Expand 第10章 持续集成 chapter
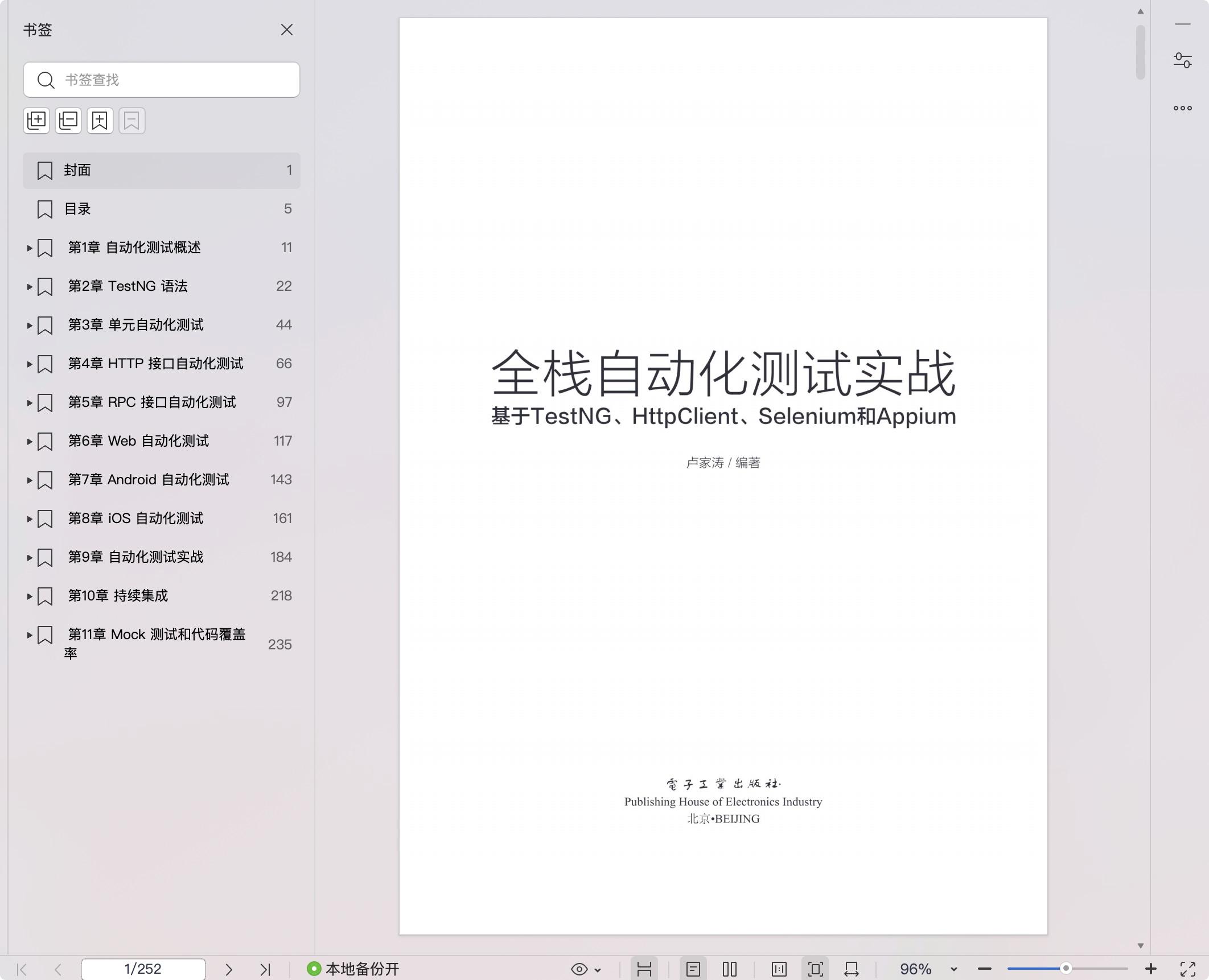The image size is (1209, 980). [x=30, y=596]
